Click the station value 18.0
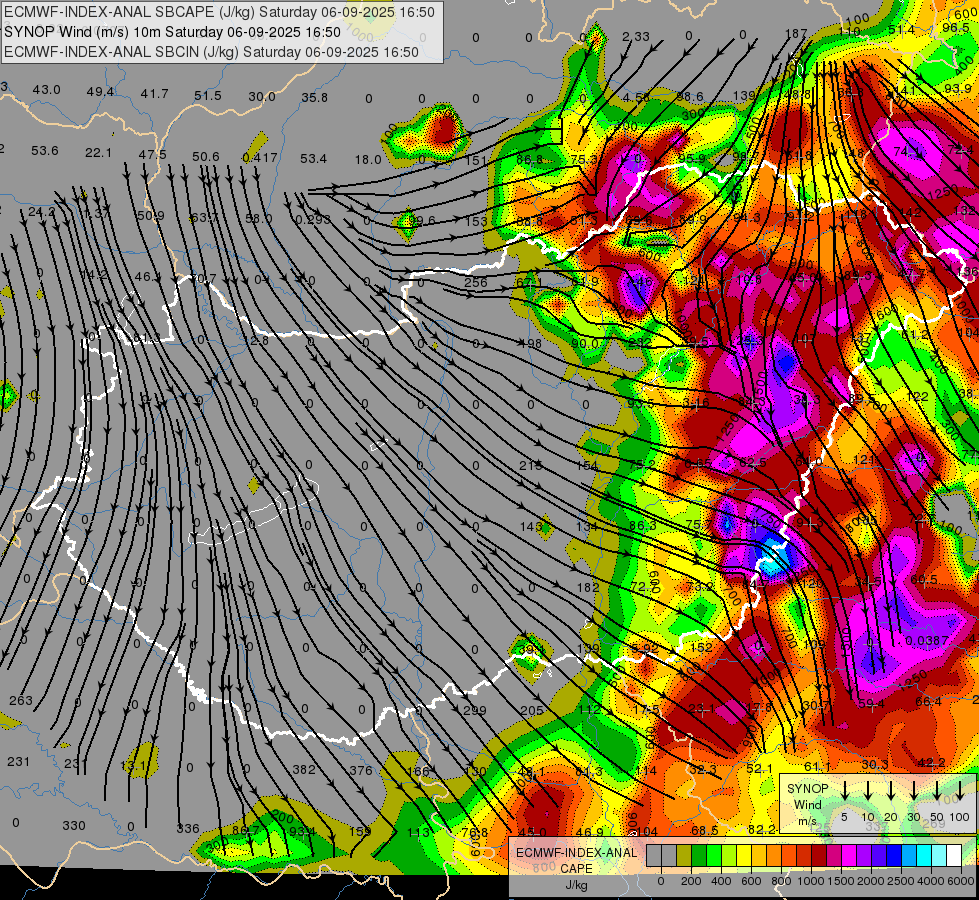Image resolution: width=979 pixels, height=900 pixels. [x=368, y=160]
